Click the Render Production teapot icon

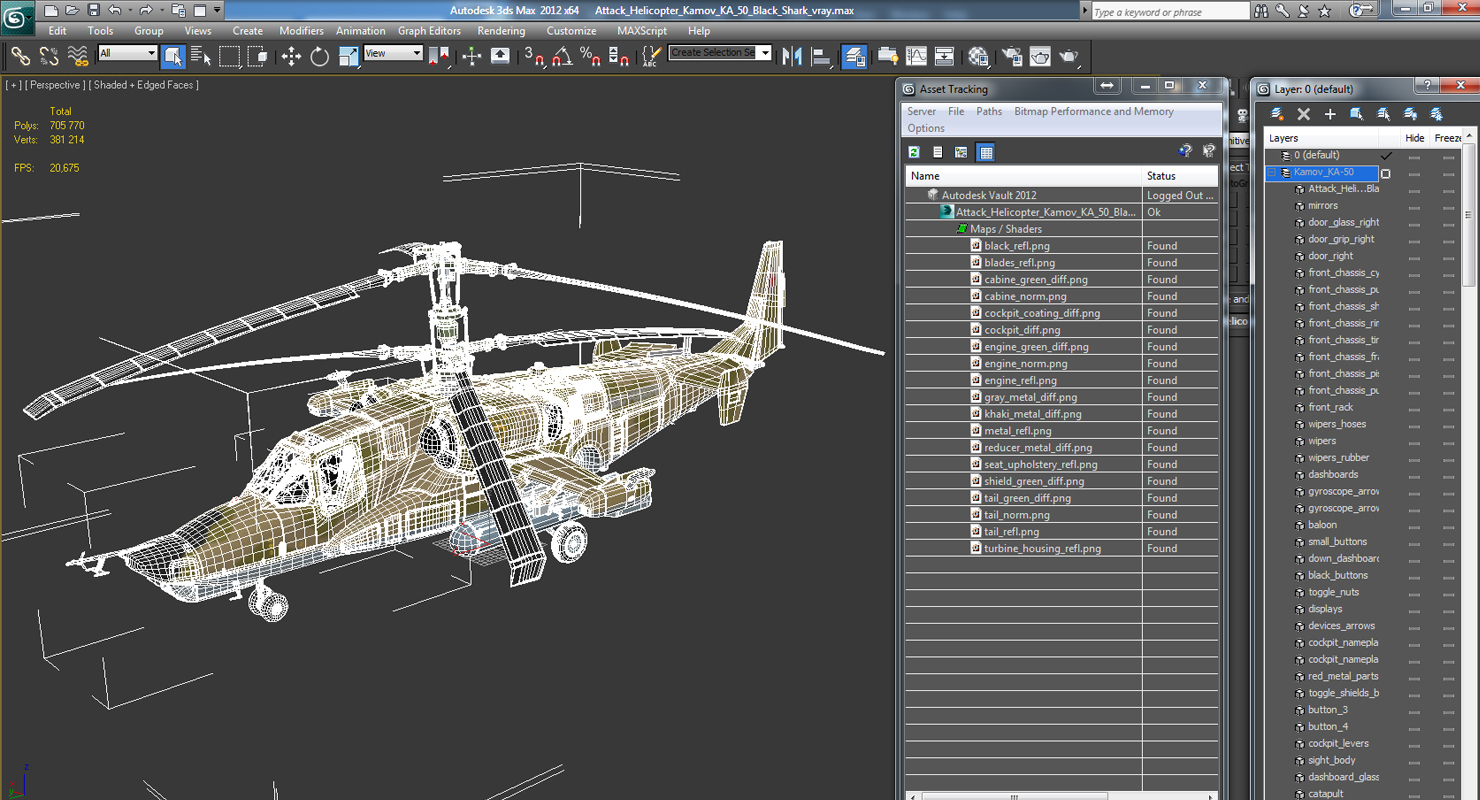pyautogui.click(x=1069, y=56)
